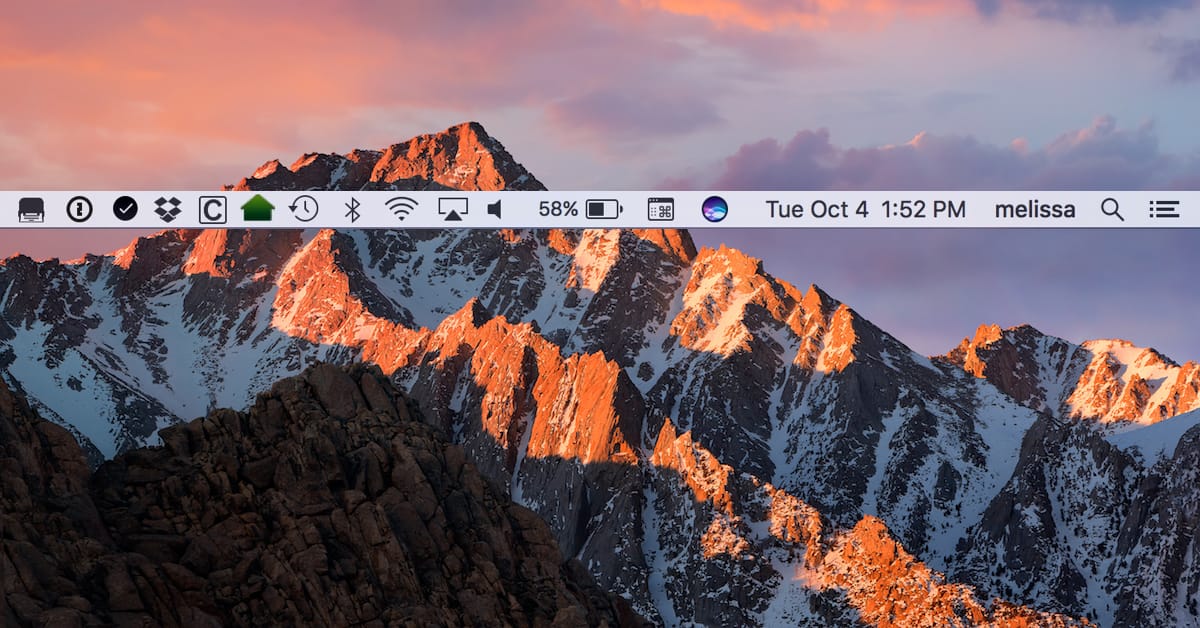This screenshot has width=1200, height=628.
Task: Open the volume speaker control
Action: (x=494, y=209)
